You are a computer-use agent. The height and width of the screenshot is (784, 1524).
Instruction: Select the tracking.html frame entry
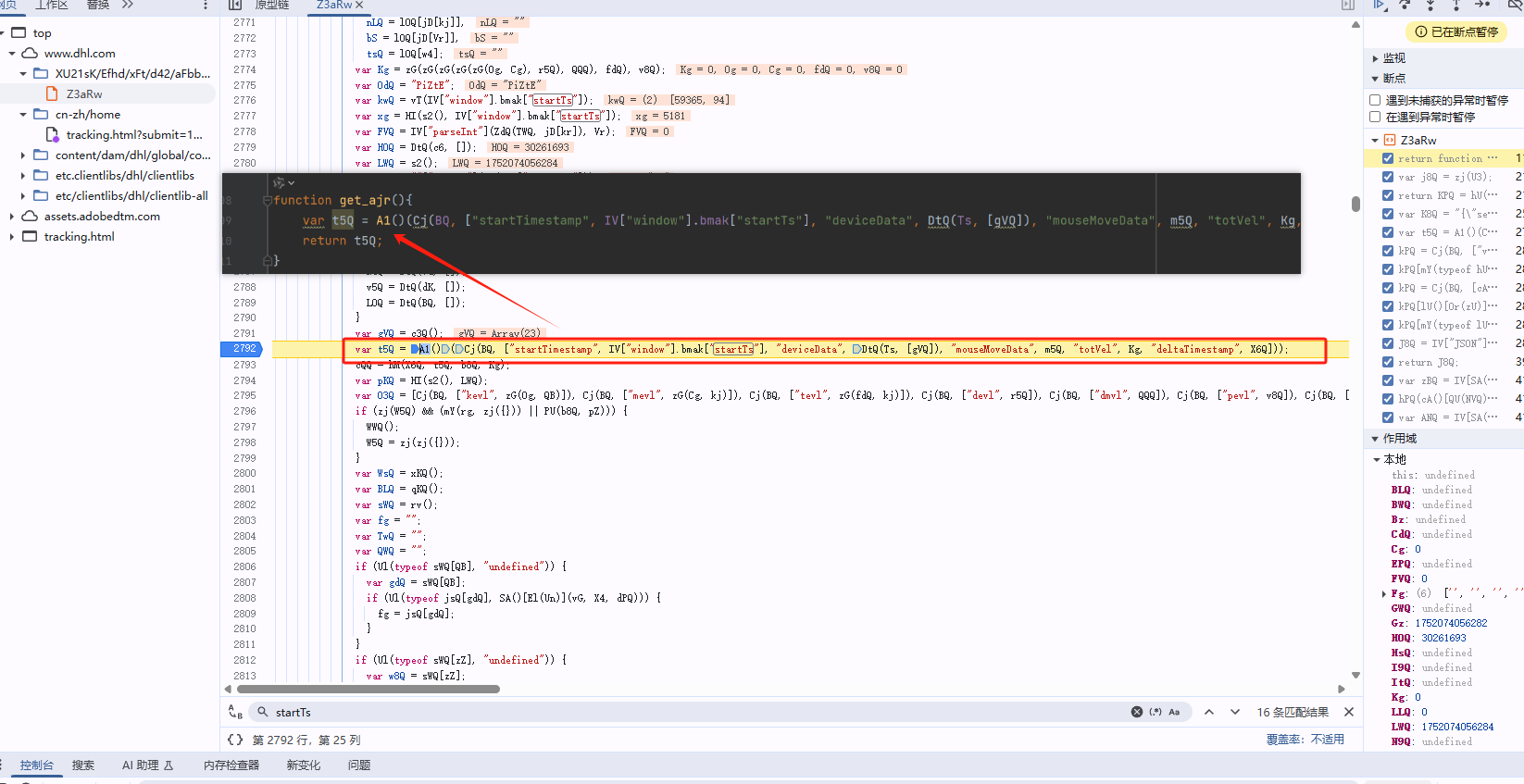[x=80, y=236]
